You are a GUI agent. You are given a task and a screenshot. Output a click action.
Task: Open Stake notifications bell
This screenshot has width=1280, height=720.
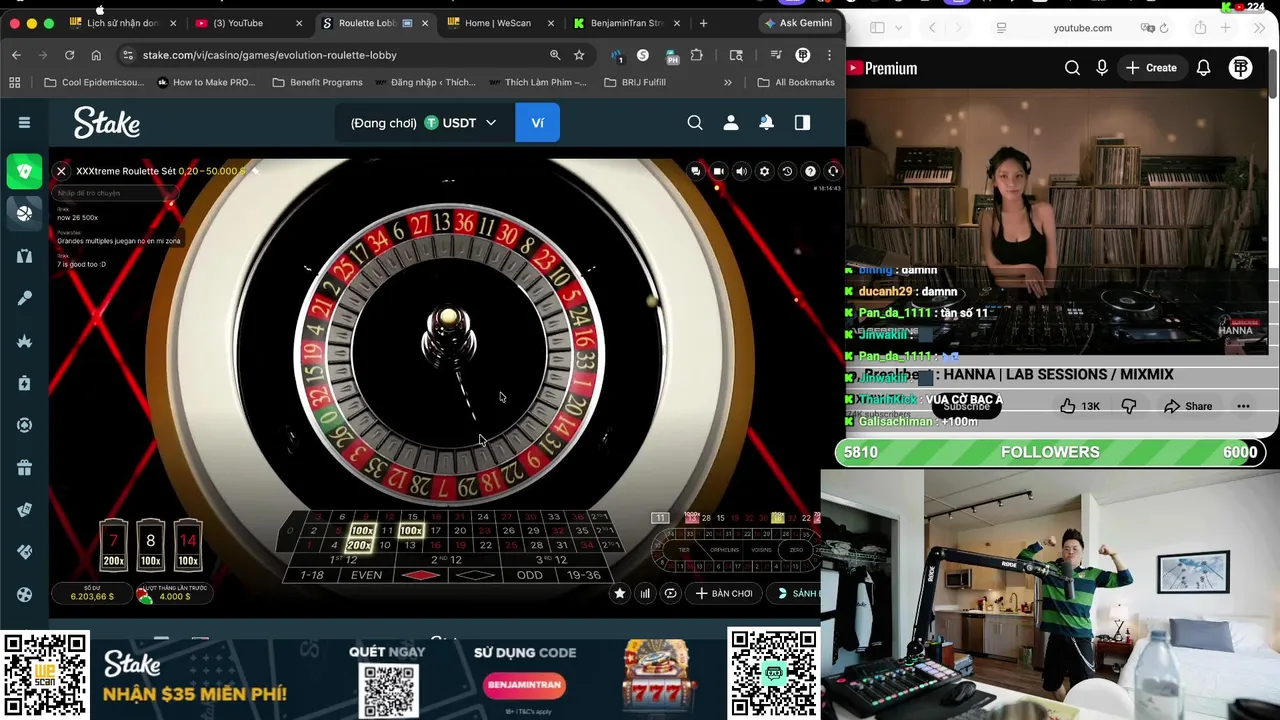click(x=766, y=123)
